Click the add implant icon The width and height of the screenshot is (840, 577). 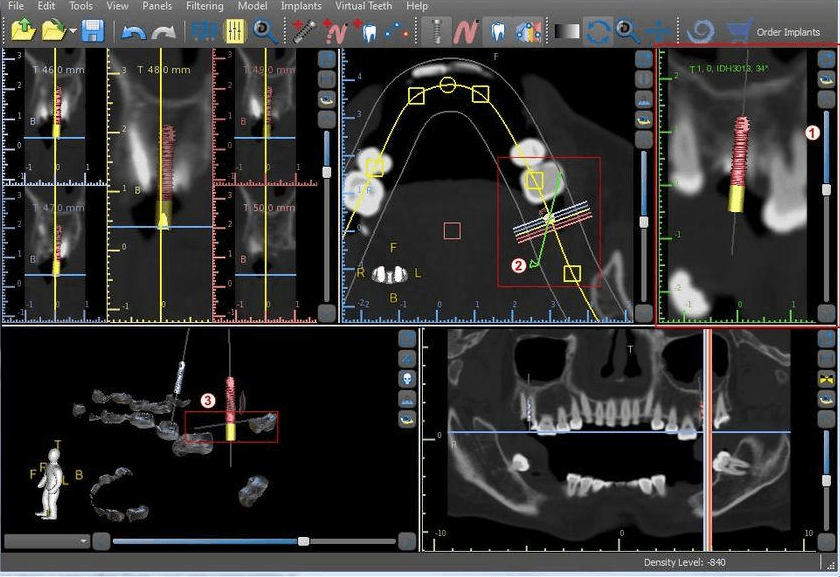click(304, 31)
